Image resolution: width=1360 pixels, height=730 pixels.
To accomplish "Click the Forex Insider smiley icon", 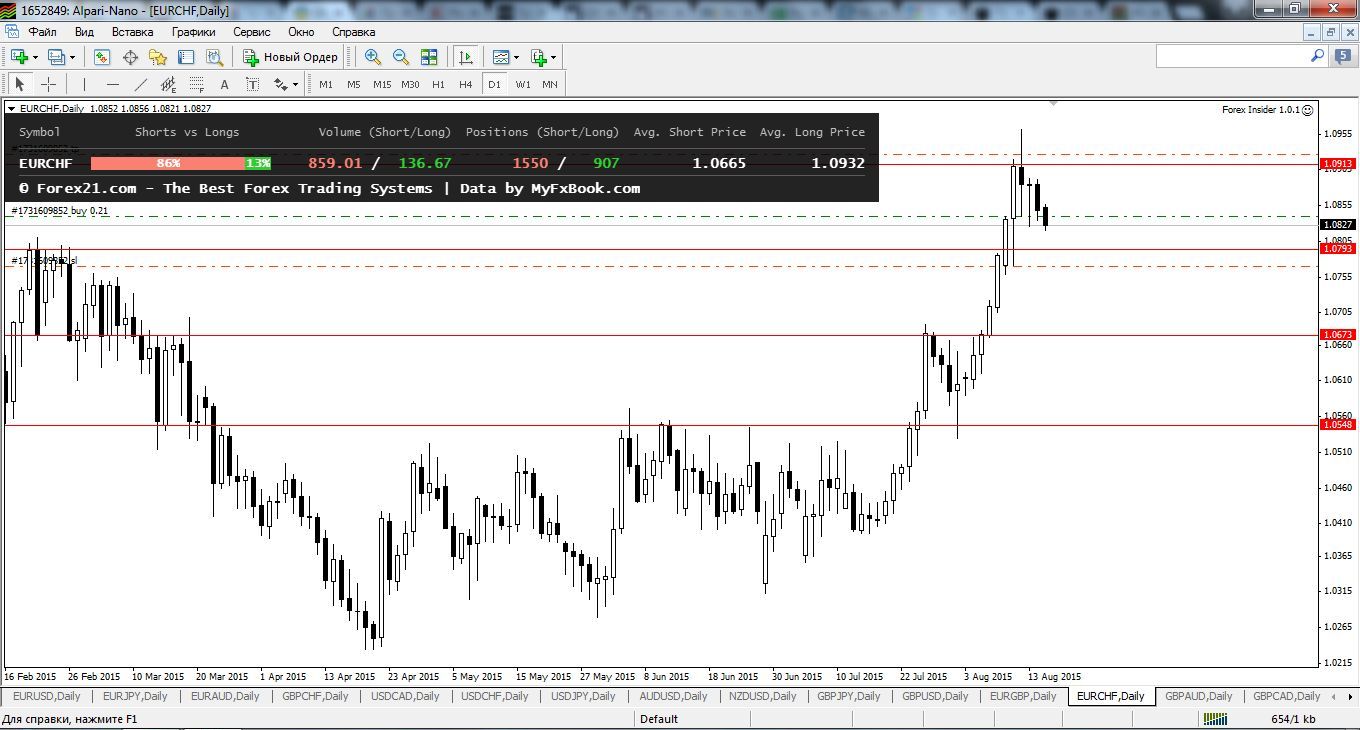I will click(1308, 109).
